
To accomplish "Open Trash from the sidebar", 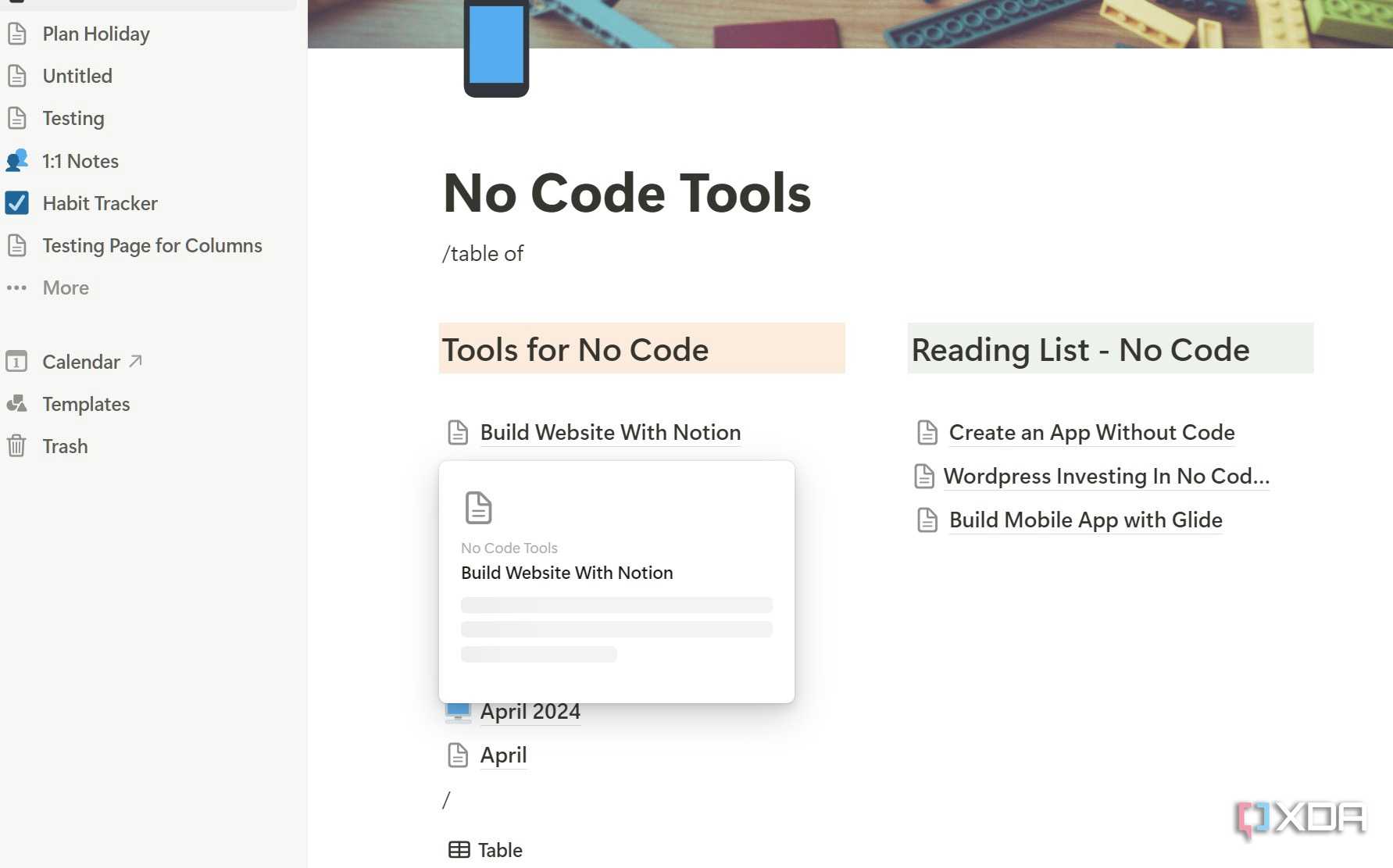I will [65, 446].
